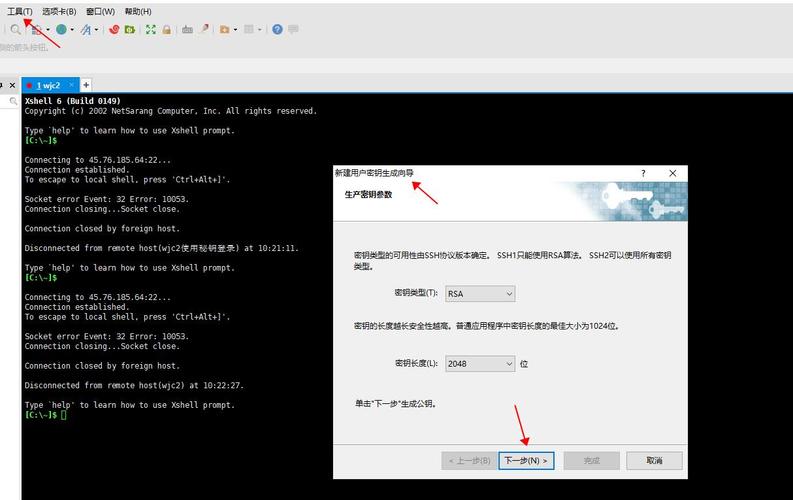Click the padlock lock-screen icon

coord(166,29)
